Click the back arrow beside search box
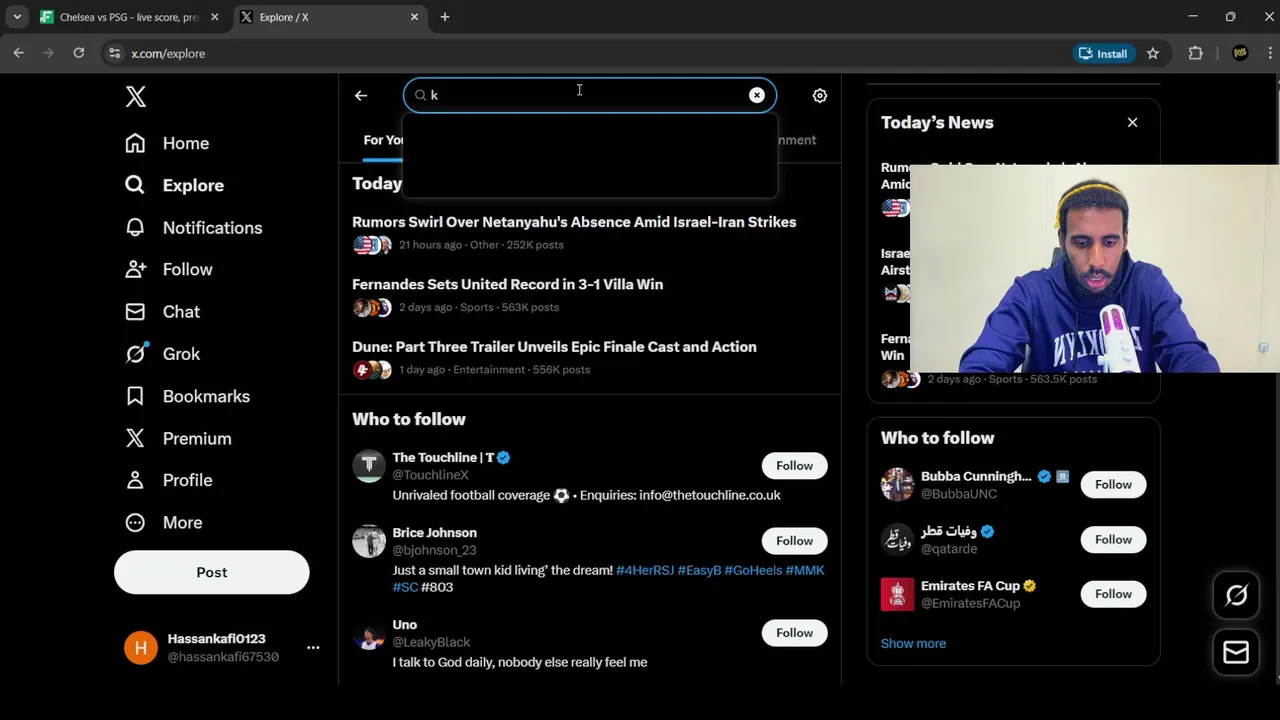 click(361, 96)
